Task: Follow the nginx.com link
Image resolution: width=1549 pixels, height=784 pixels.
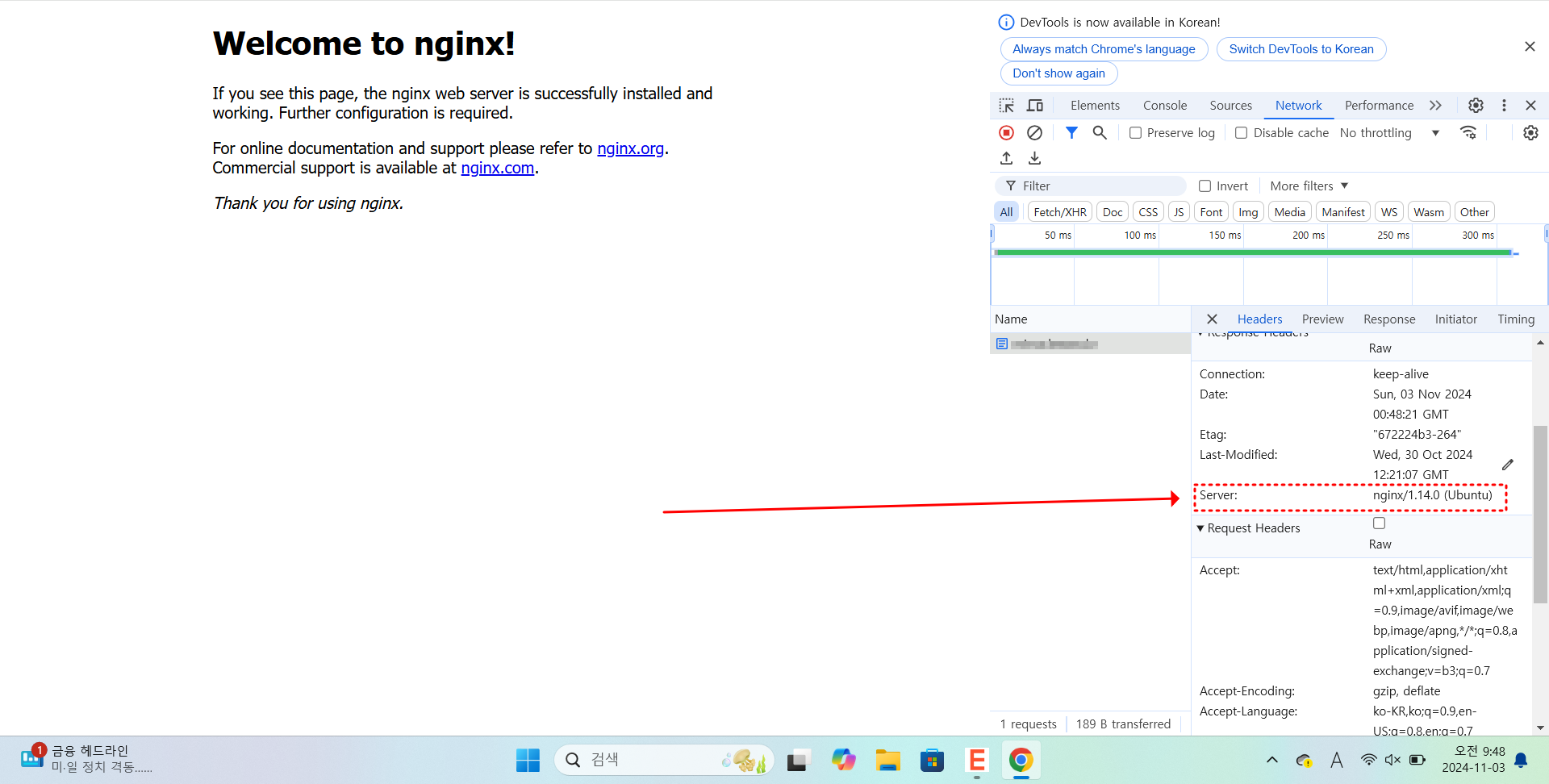Action: tap(497, 168)
